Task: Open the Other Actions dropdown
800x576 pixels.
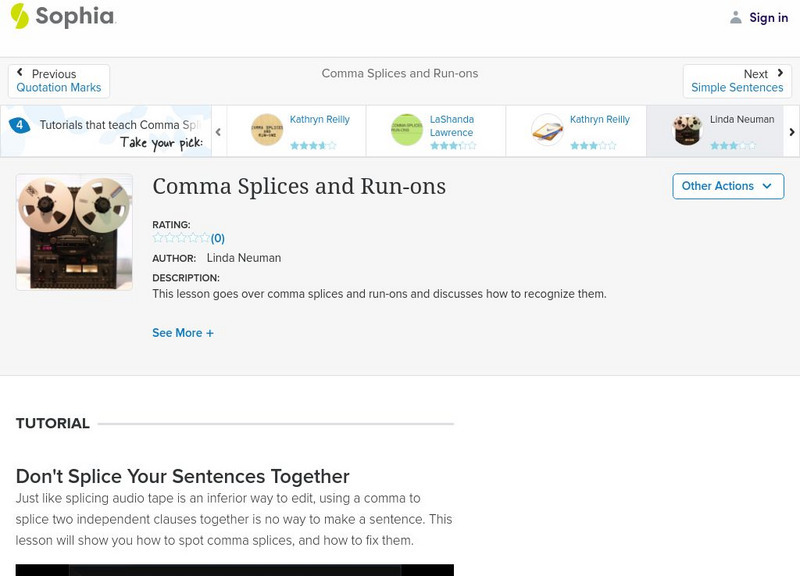Action: pyautogui.click(x=727, y=186)
